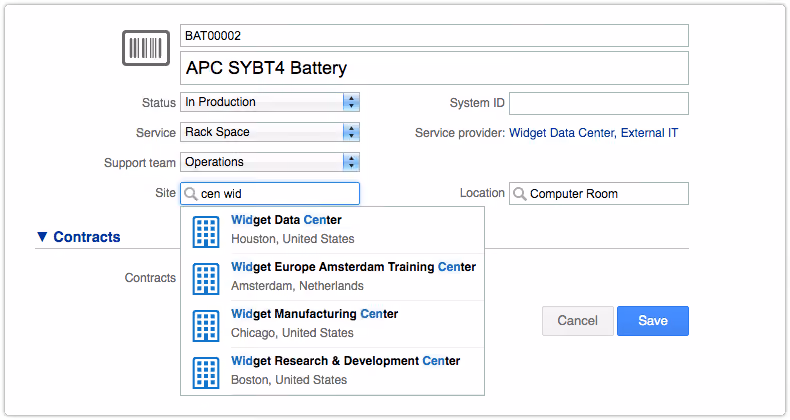The width and height of the screenshot is (790, 420).
Task: Select Widget Europe Amsterdam Training Center suggestion
Action: (333, 276)
